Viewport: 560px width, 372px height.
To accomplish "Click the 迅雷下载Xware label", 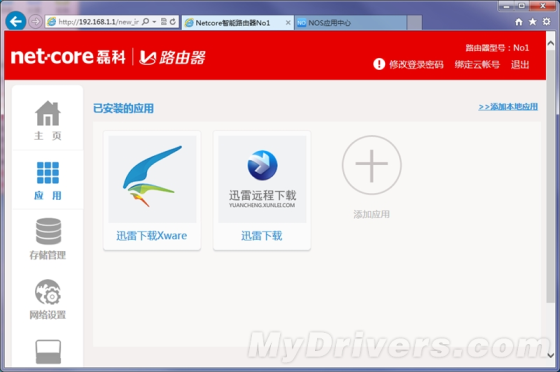I will pos(151,236).
